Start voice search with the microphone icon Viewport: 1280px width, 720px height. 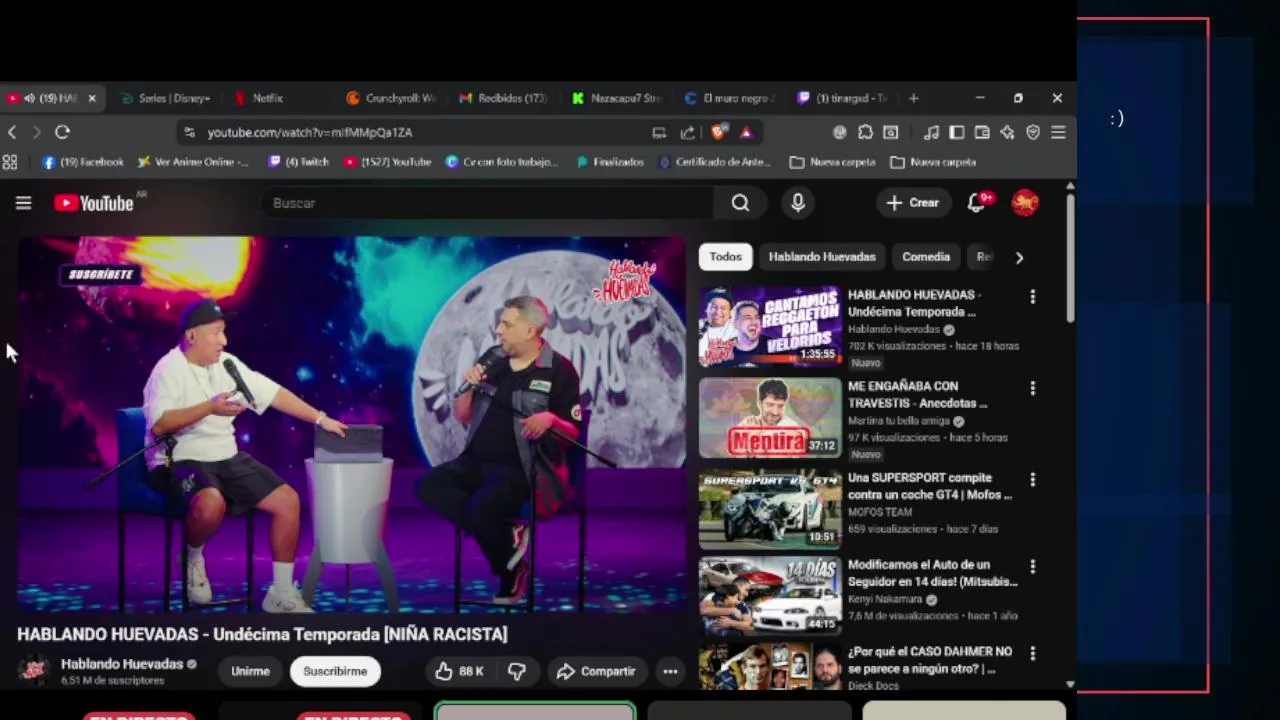point(797,203)
